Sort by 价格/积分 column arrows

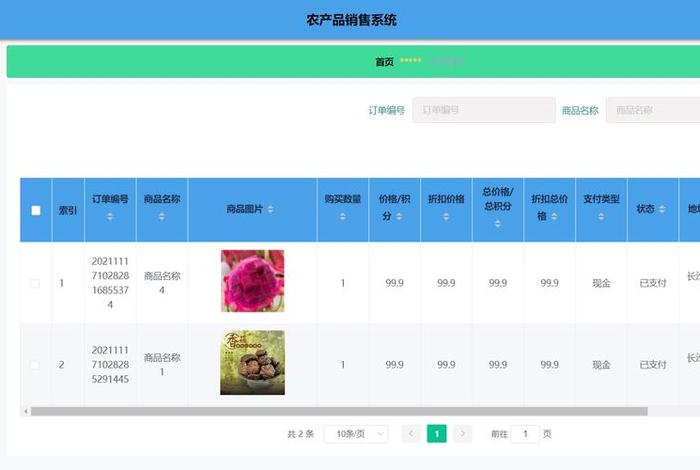(x=399, y=216)
